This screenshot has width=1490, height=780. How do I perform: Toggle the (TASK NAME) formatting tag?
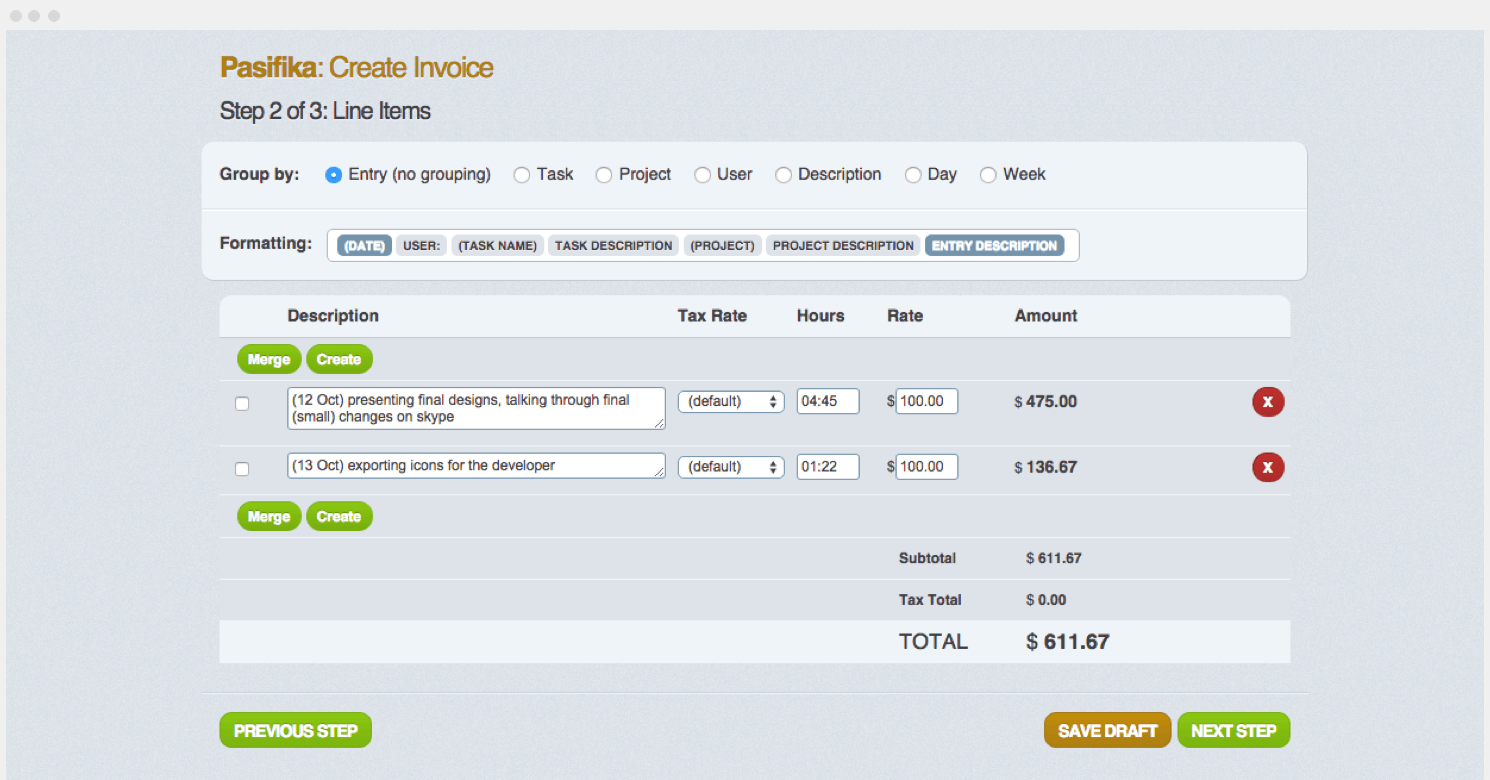(498, 246)
